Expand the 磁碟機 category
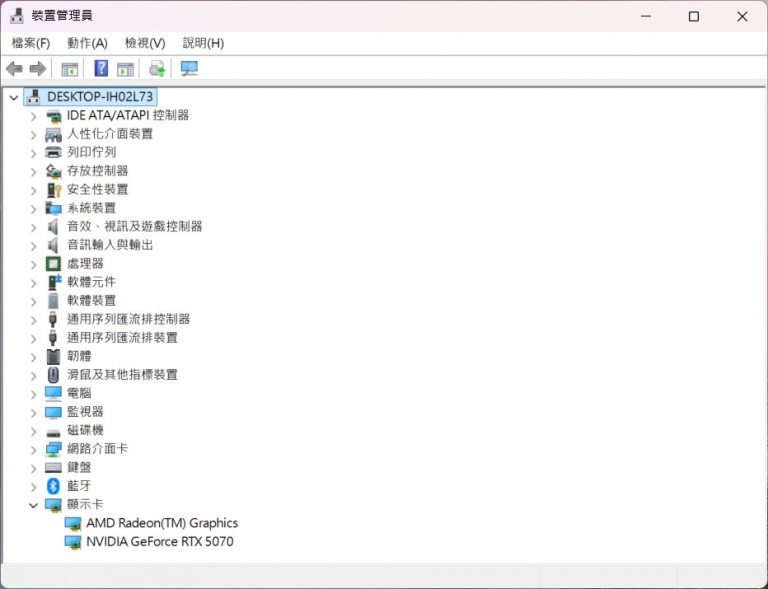 [33, 431]
